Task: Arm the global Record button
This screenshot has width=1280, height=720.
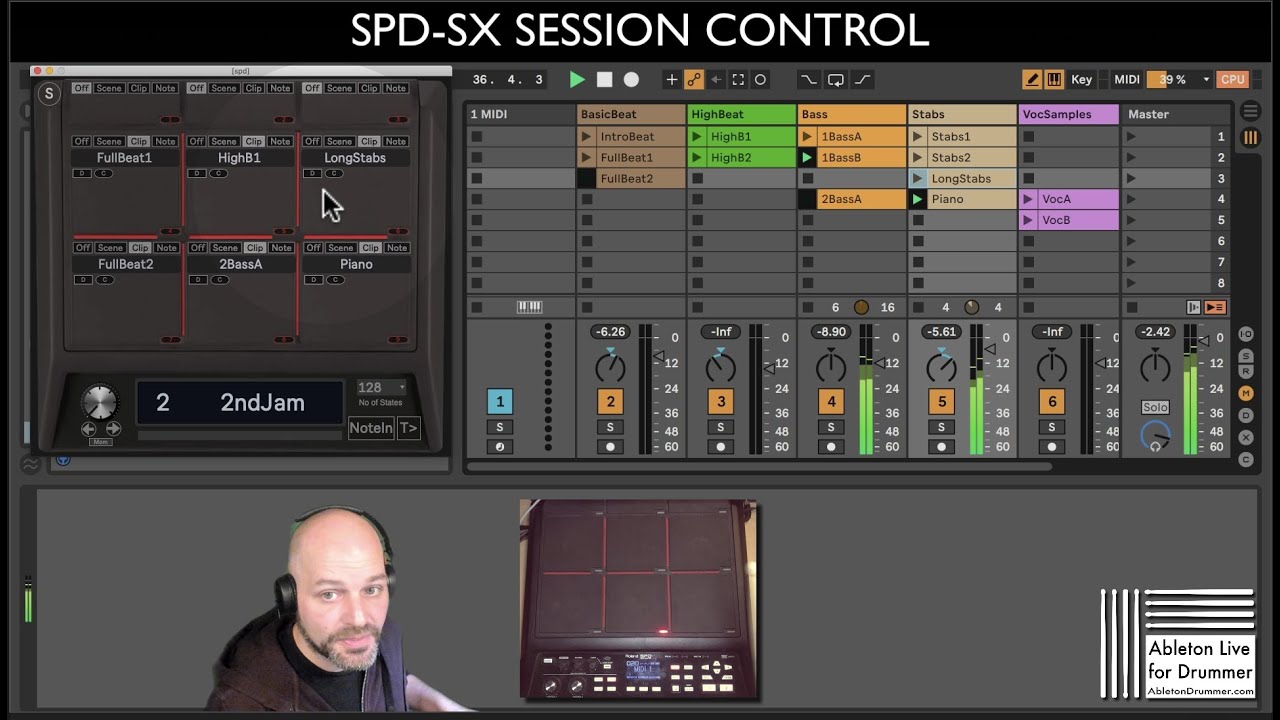Action: point(631,79)
